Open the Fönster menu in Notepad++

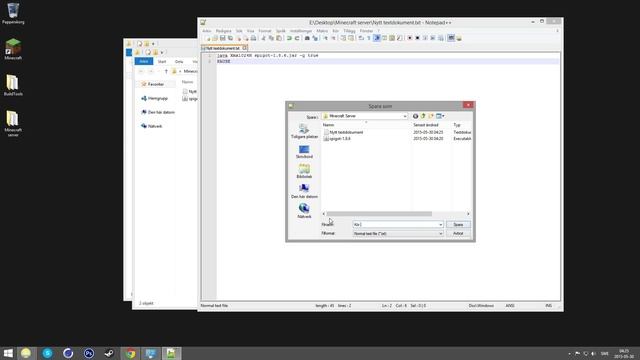[366, 31]
